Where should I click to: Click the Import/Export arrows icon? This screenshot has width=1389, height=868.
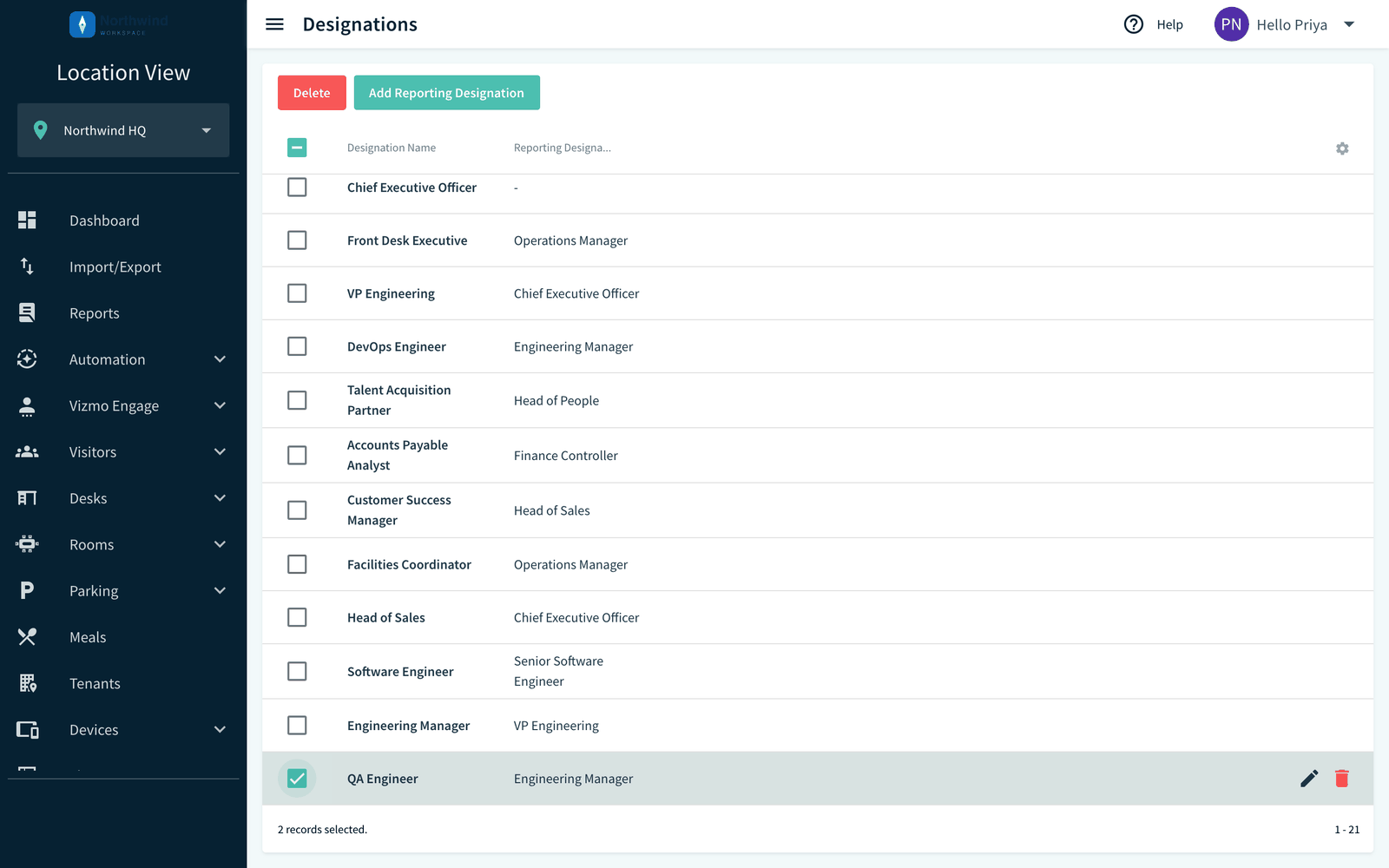pyautogui.click(x=27, y=266)
